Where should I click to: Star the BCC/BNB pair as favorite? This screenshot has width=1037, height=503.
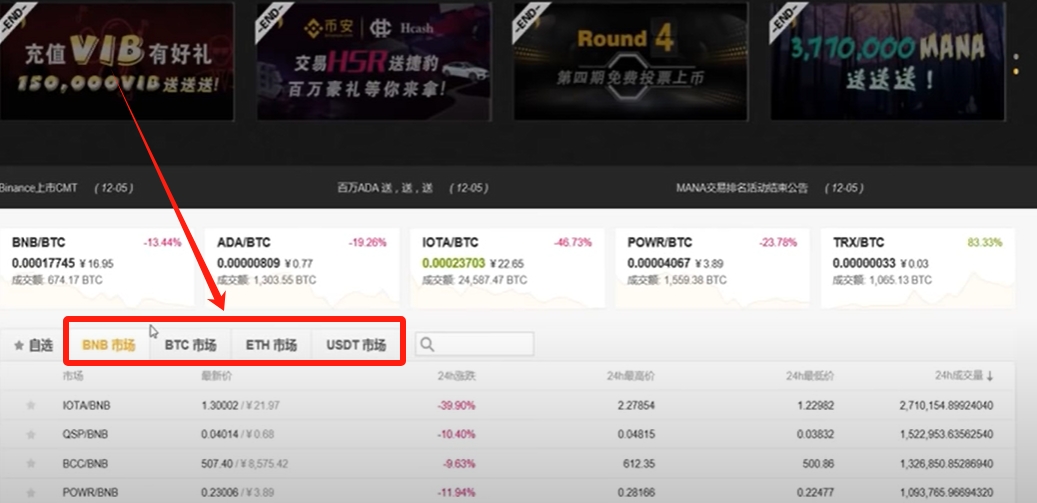point(30,463)
